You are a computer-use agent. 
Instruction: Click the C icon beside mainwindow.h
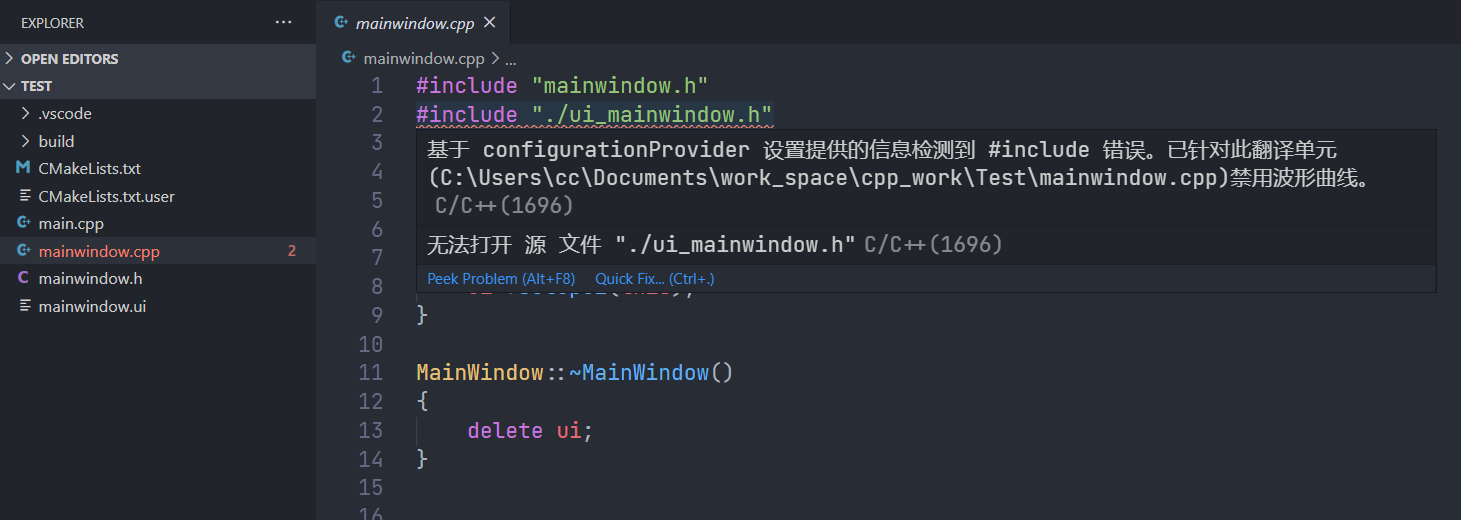pyautogui.click(x=24, y=278)
